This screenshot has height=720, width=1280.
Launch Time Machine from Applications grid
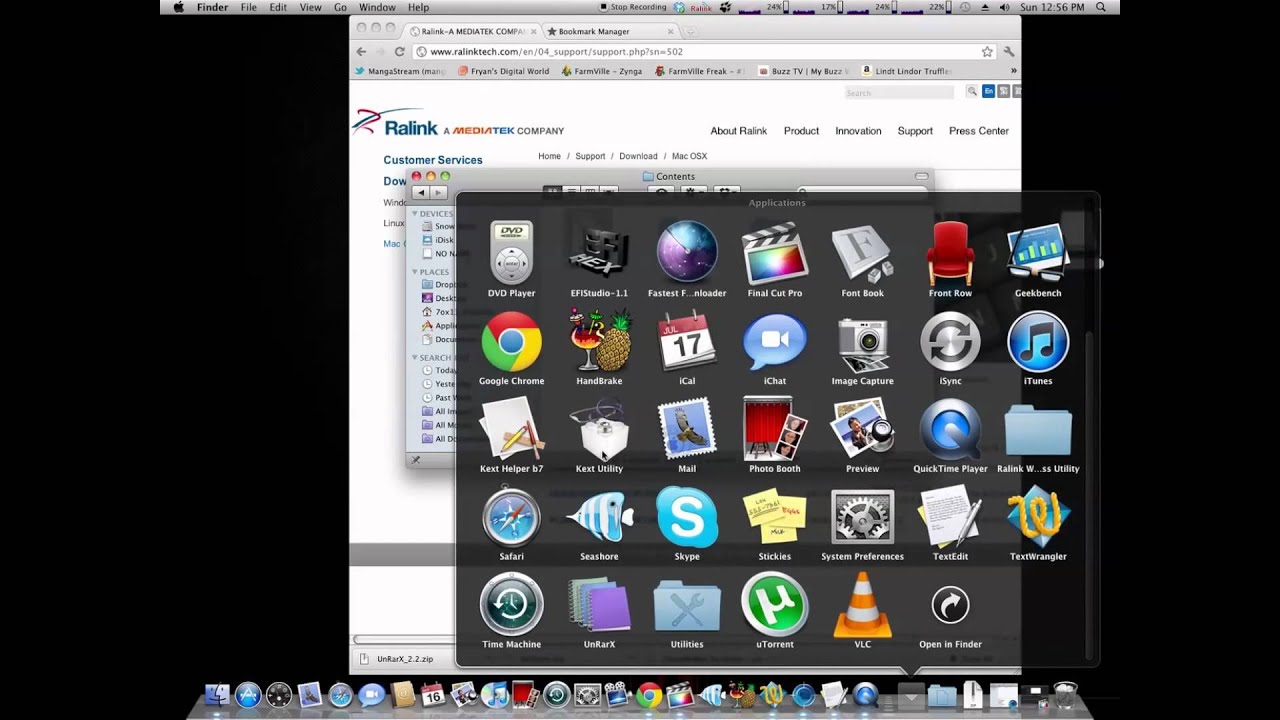[x=511, y=604]
